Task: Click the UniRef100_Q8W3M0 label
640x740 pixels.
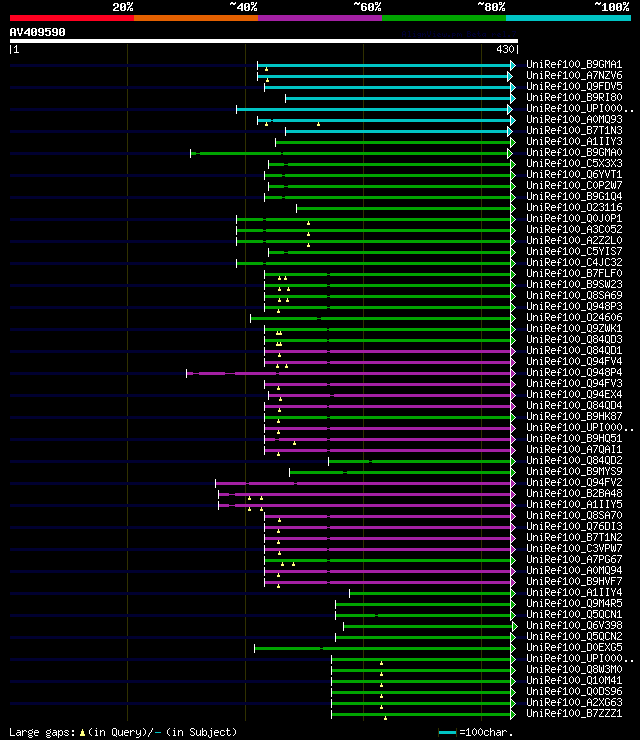Action: click(x=574, y=670)
